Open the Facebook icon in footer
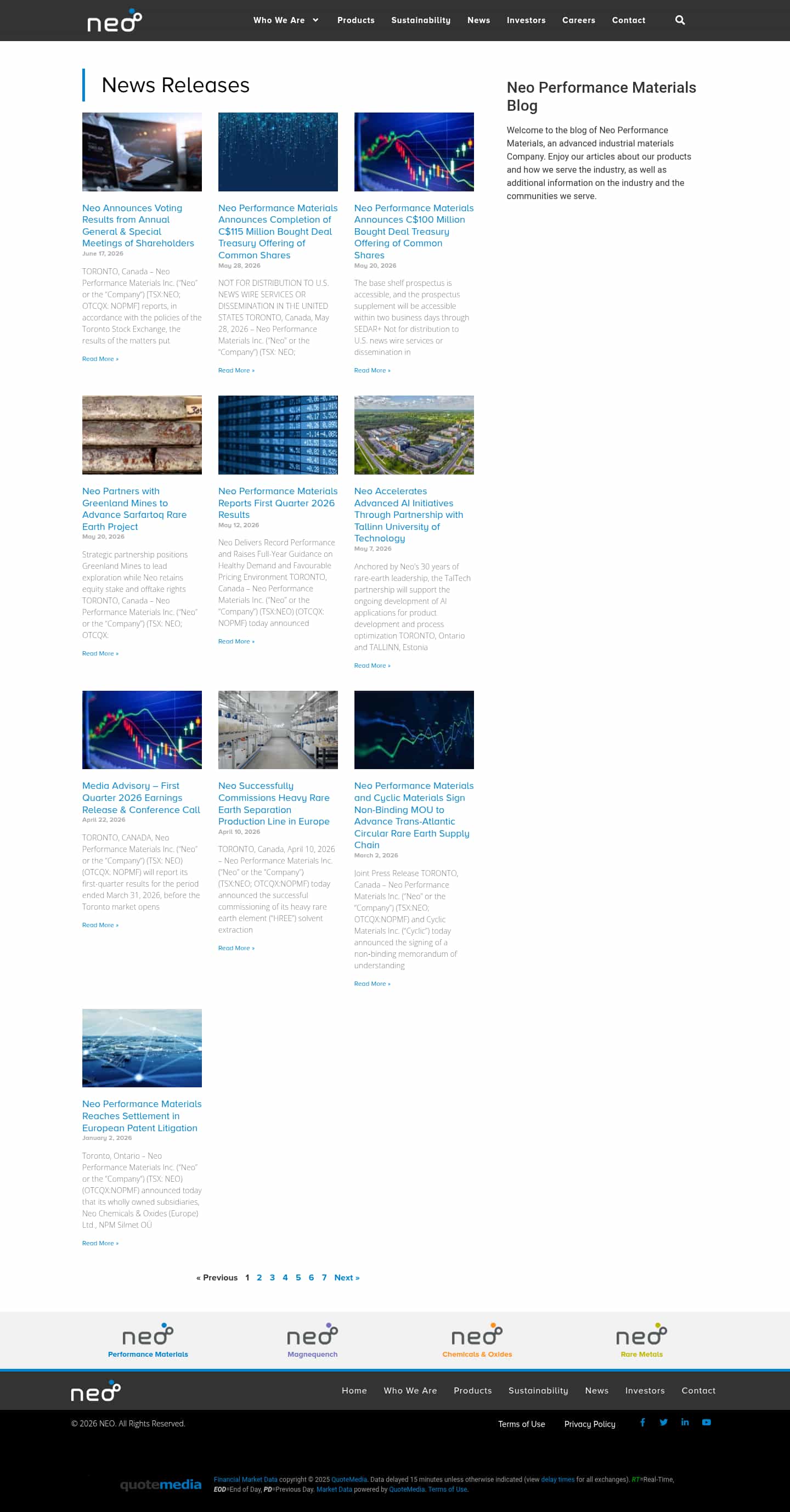Image resolution: width=790 pixels, height=1512 pixels. 642,1422
